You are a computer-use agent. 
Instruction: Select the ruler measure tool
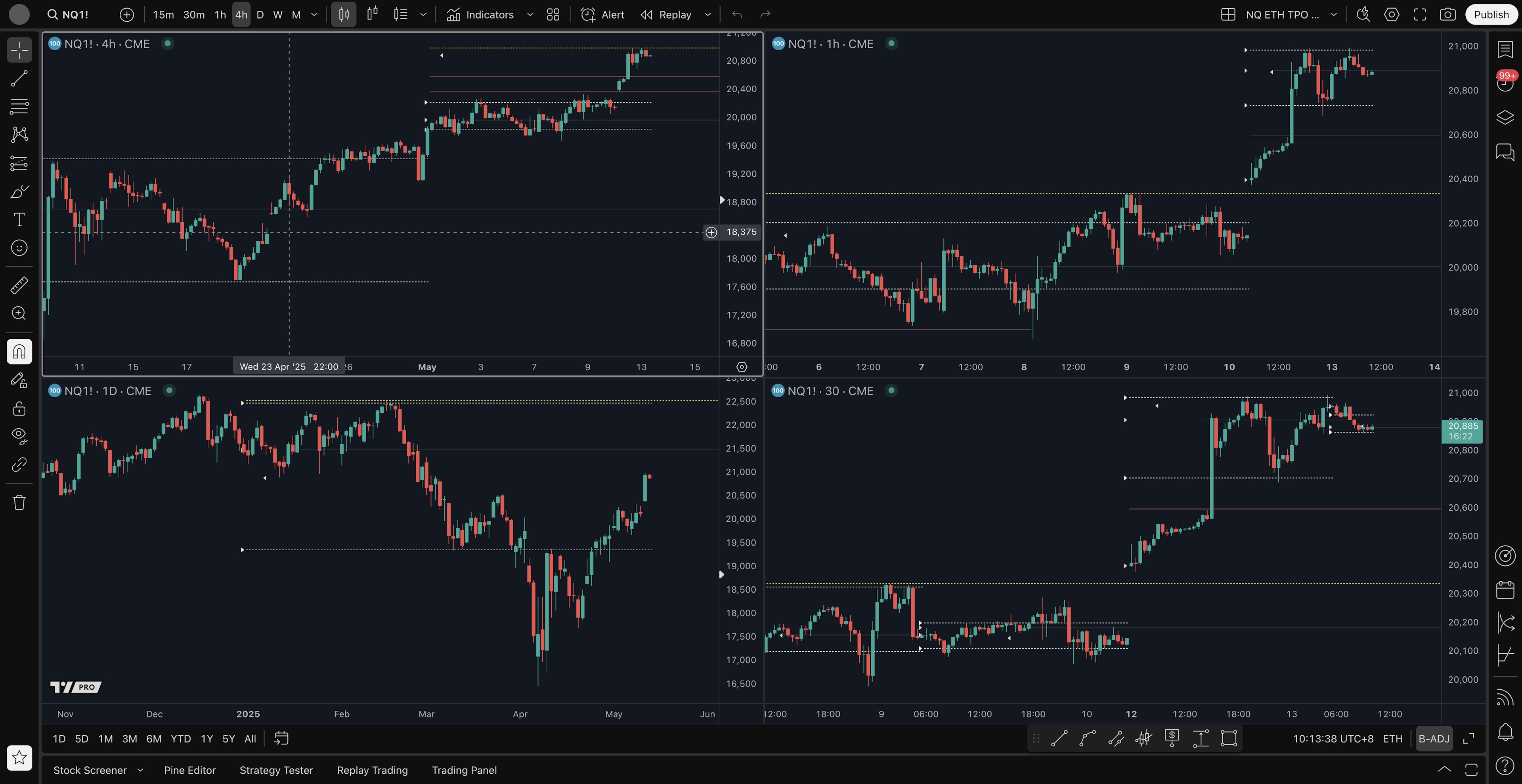tap(19, 285)
